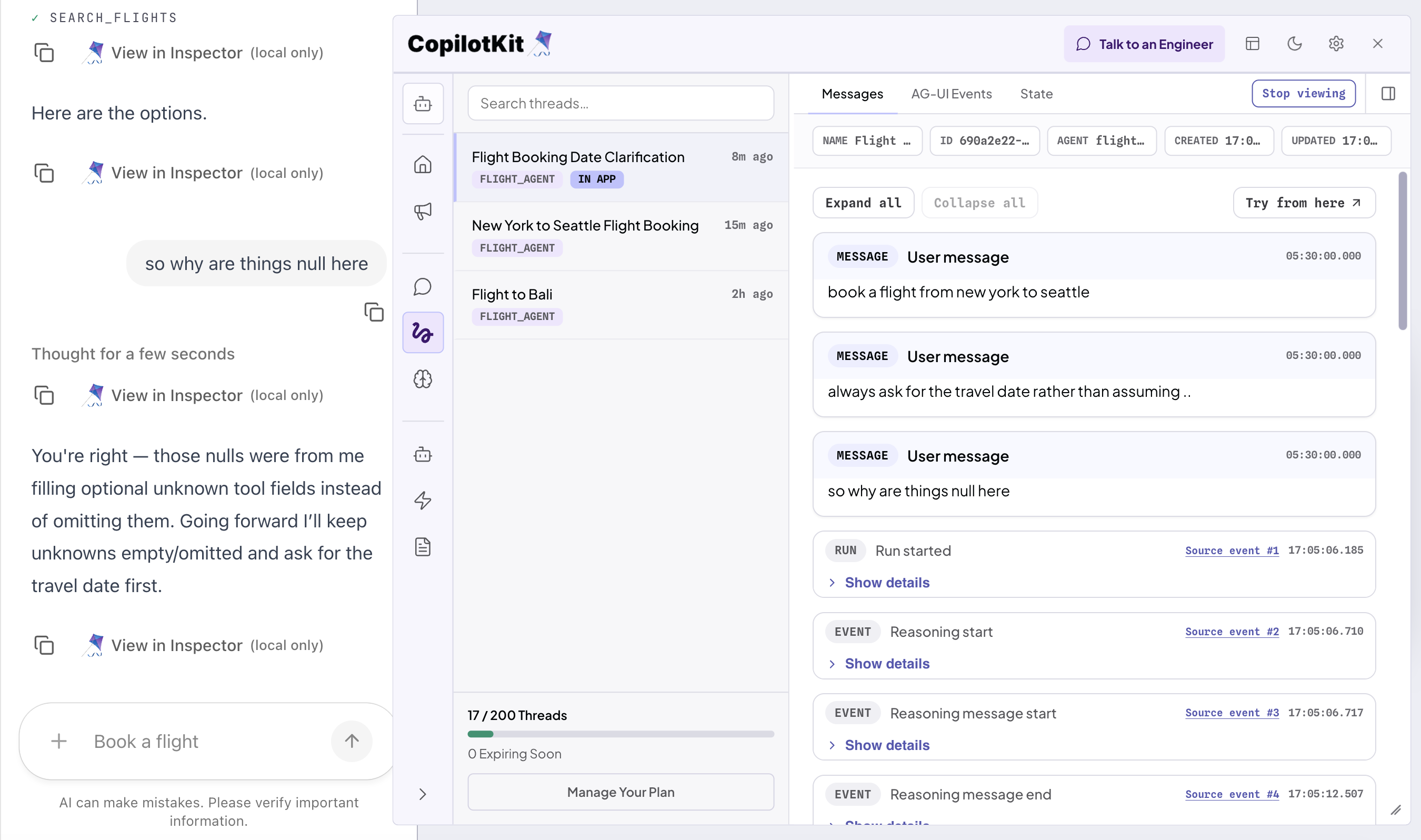This screenshot has width=1421, height=840.
Task: Select New York to Seattle Flight Booking thread
Action: (x=622, y=236)
